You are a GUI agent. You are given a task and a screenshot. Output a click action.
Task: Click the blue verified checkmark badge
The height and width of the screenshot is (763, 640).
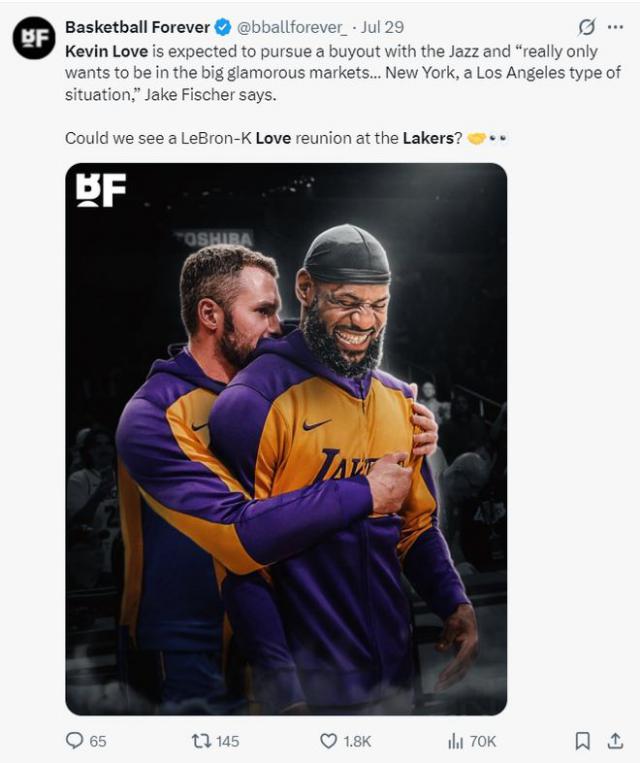(x=222, y=27)
